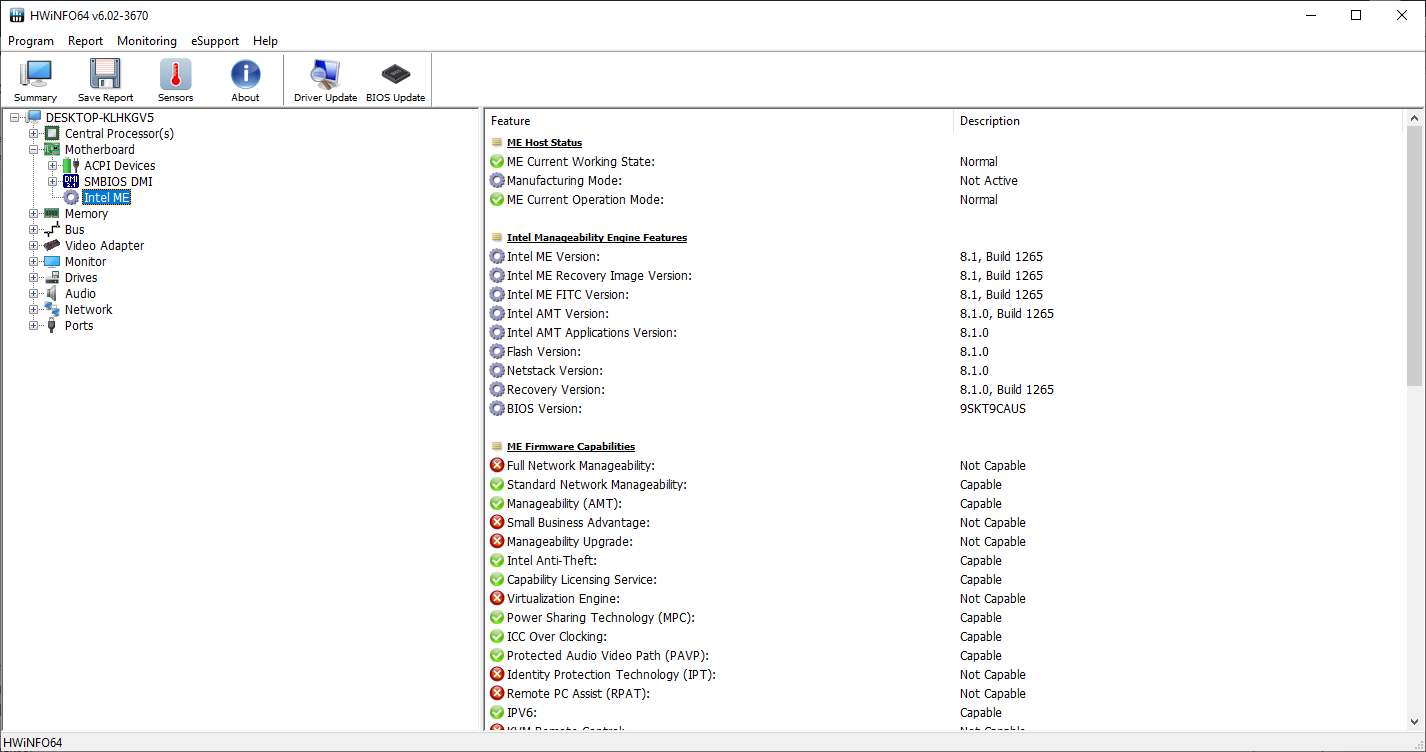The height and width of the screenshot is (752, 1426).
Task: Expand the Drives tree node
Action: pyautogui.click(x=33, y=278)
